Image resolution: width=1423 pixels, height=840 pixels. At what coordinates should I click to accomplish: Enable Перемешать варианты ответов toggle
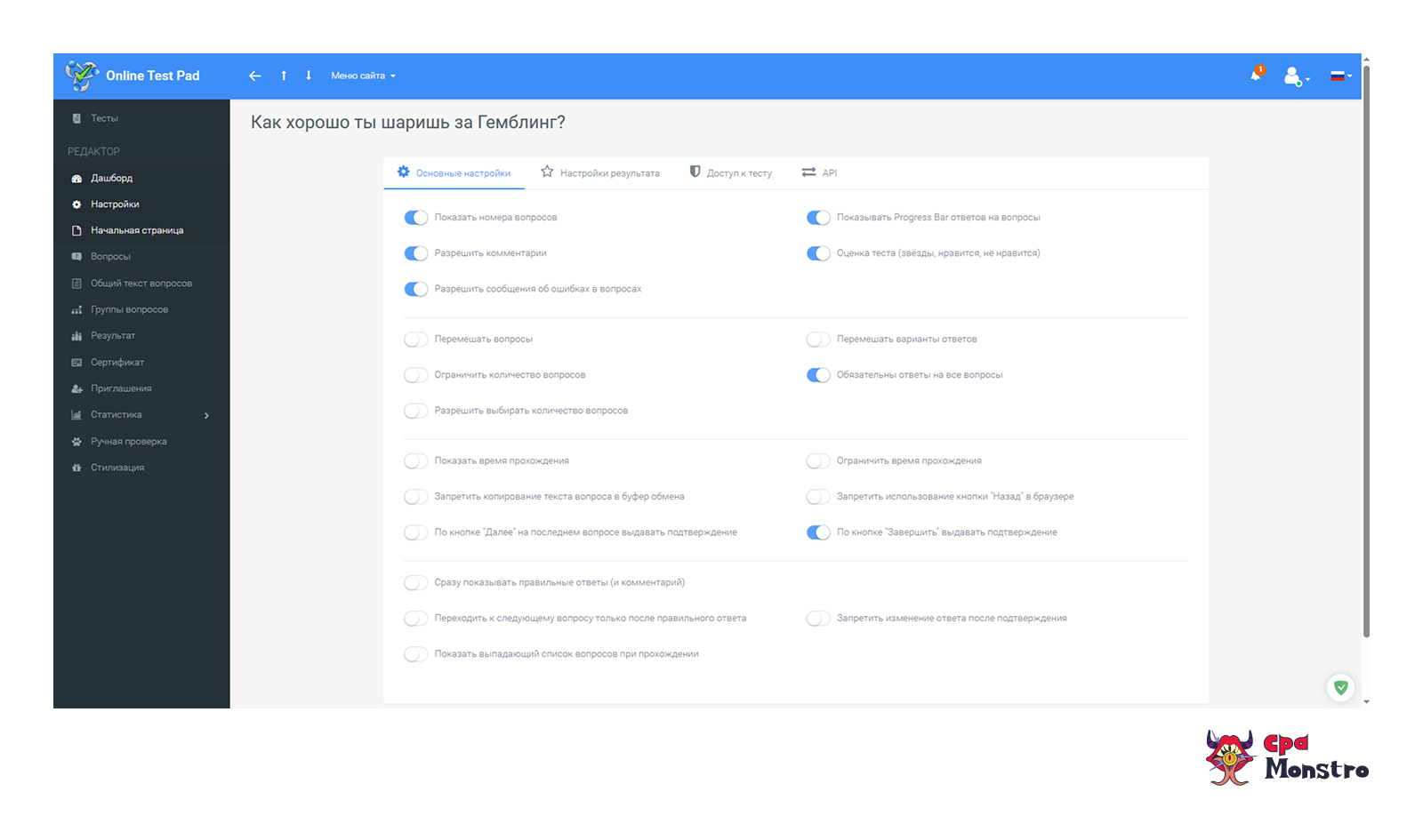coord(818,340)
